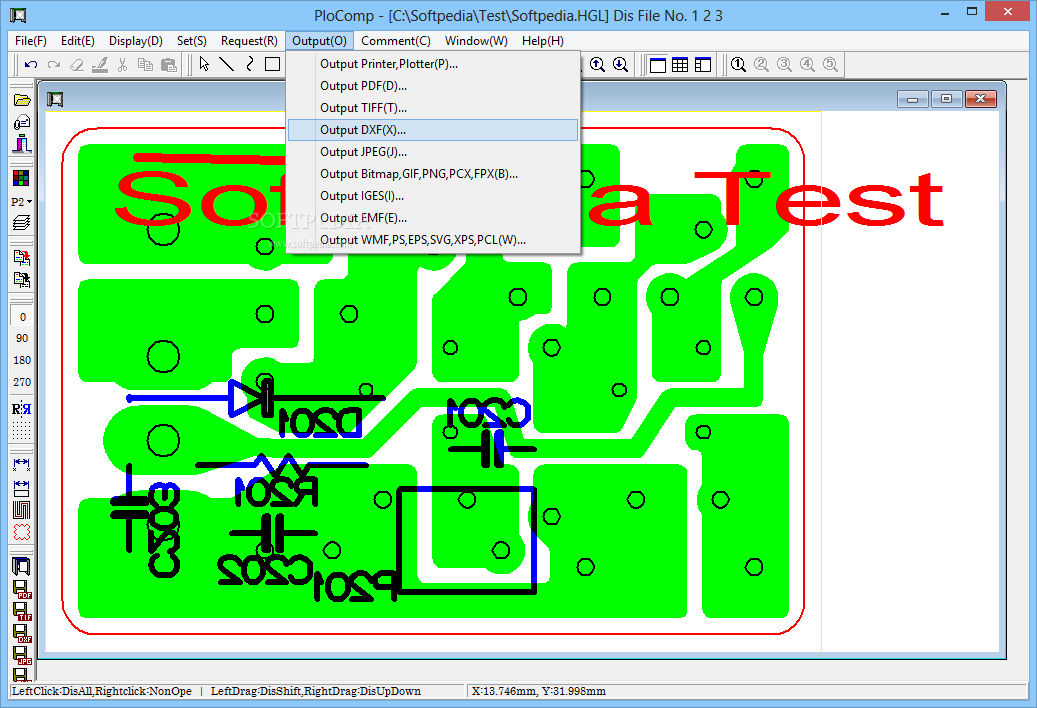Close the inner document window
1037x708 pixels.
981,99
